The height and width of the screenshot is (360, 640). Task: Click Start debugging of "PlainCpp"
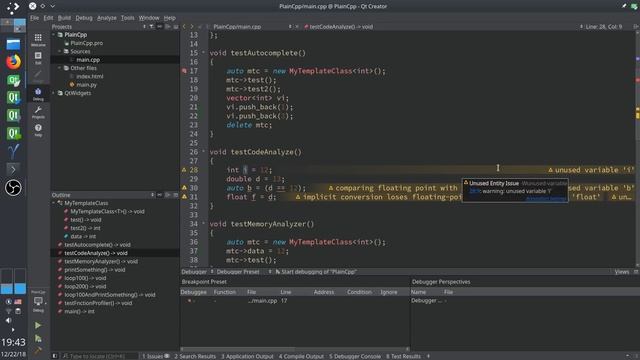(316, 271)
